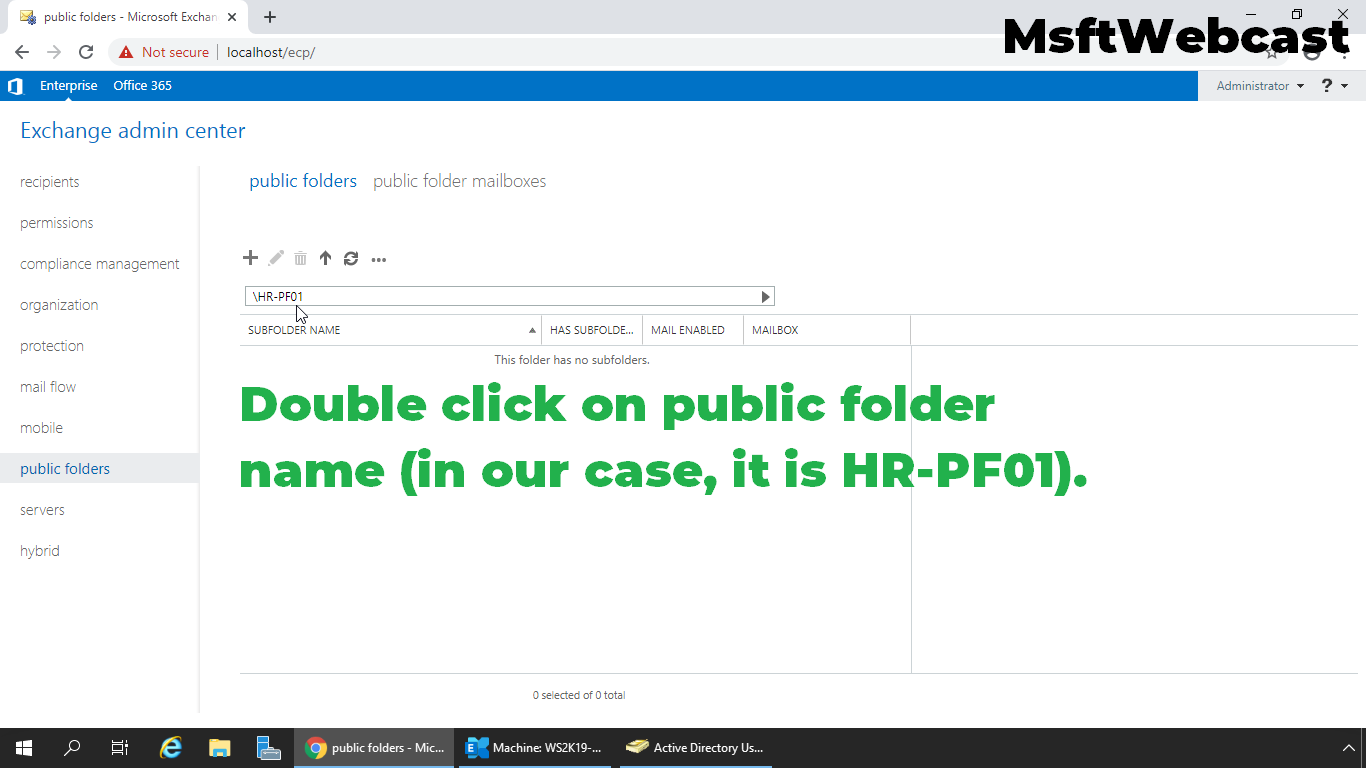
Task: Select the edit pencil icon in the toolbar
Action: coord(275,258)
